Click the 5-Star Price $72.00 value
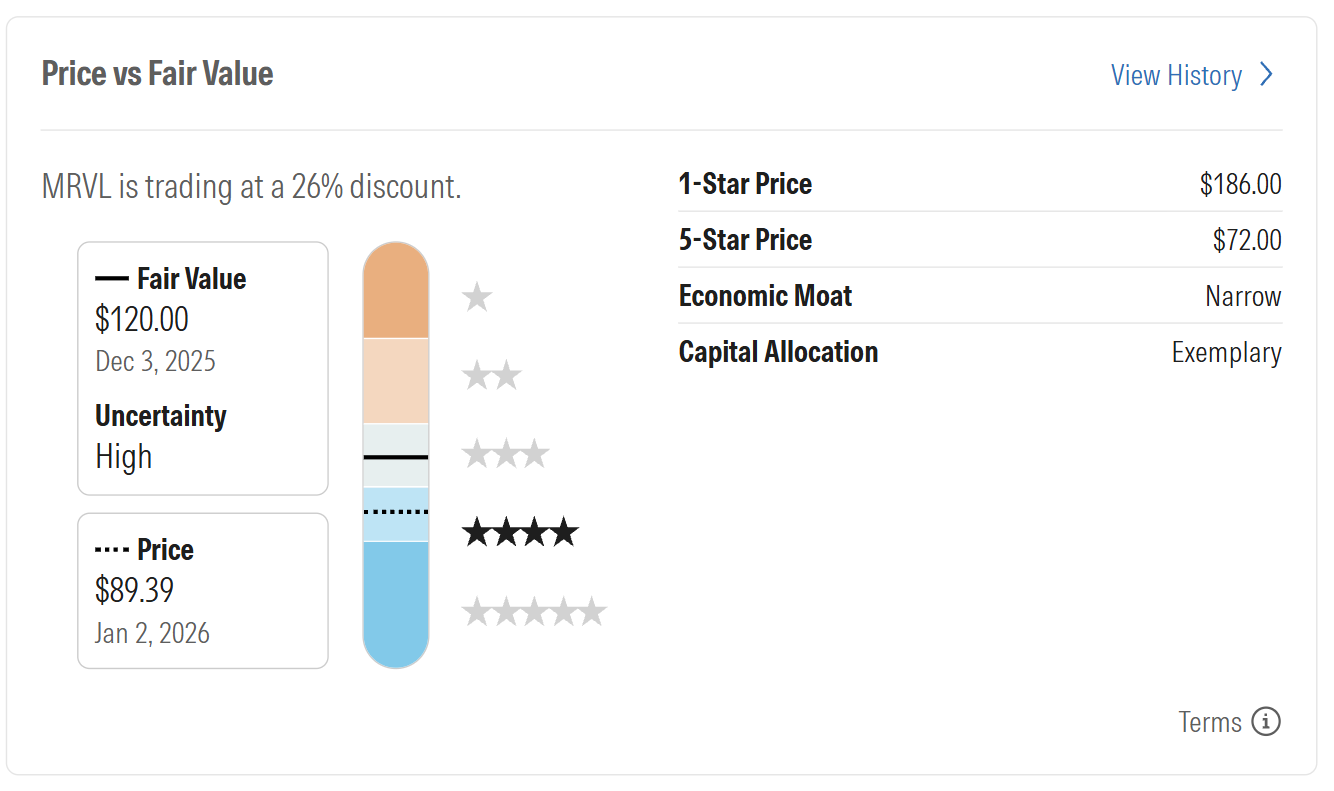The height and width of the screenshot is (791, 1334). point(1246,240)
